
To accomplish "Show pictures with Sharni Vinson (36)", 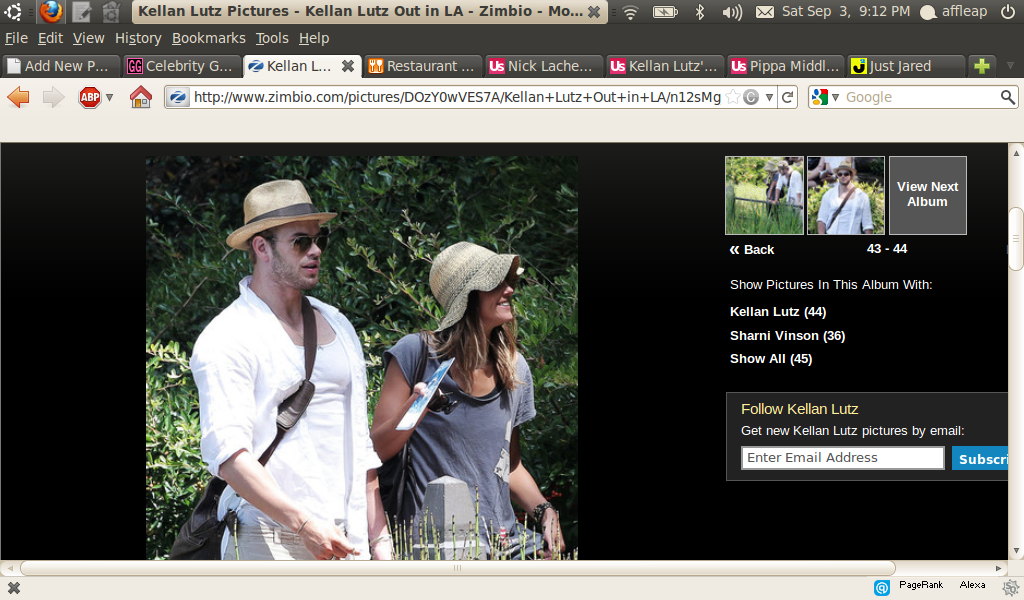I will pyautogui.click(x=788, y=336).
